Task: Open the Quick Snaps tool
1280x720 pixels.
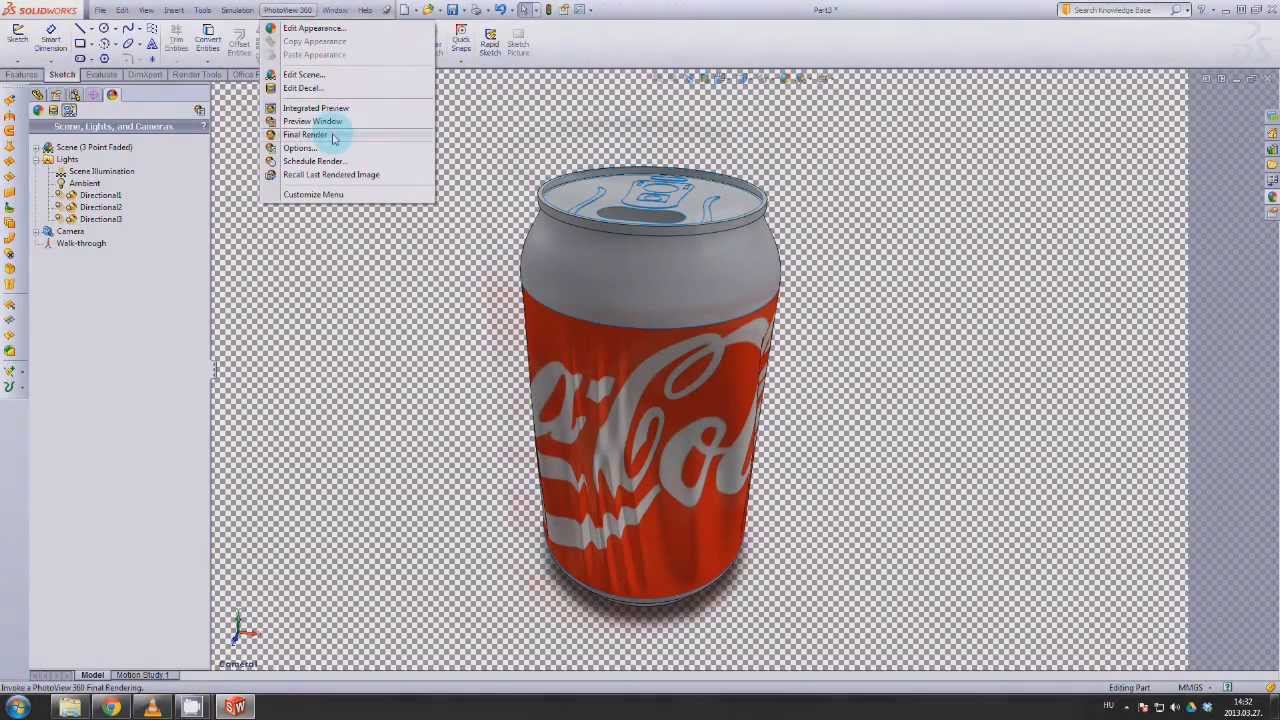Action: pos(461,39)
